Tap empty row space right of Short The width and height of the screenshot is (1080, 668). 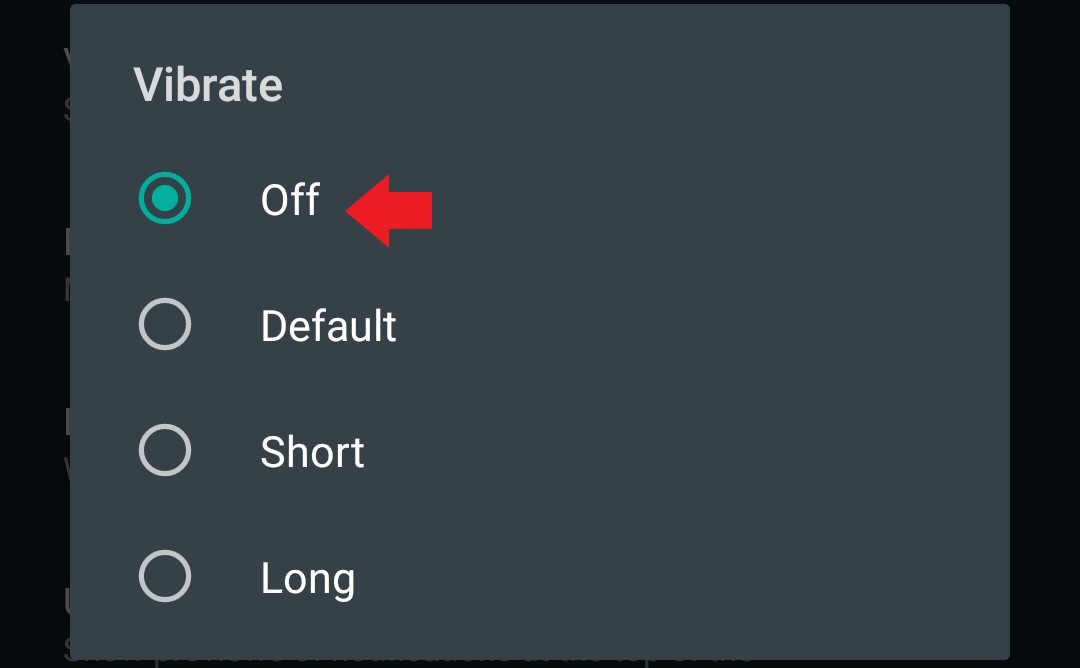point(700,452)
